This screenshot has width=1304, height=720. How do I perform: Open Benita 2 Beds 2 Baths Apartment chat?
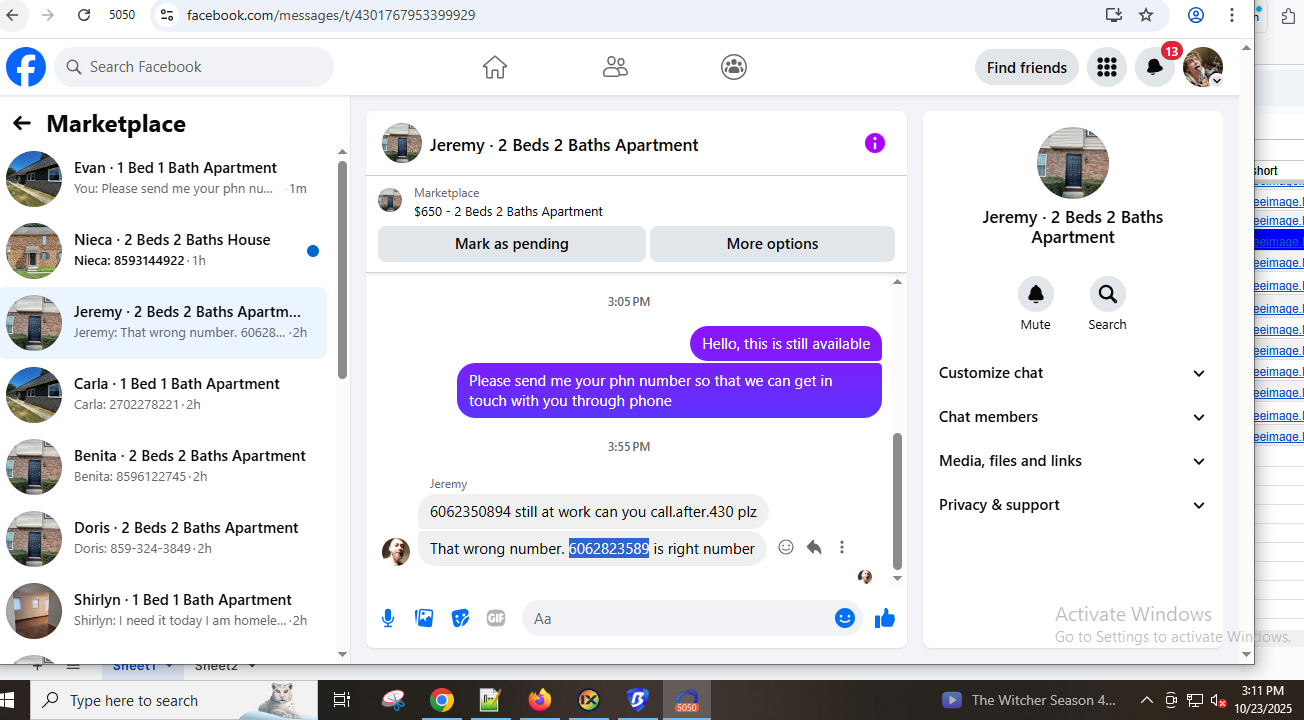[164, 466]
